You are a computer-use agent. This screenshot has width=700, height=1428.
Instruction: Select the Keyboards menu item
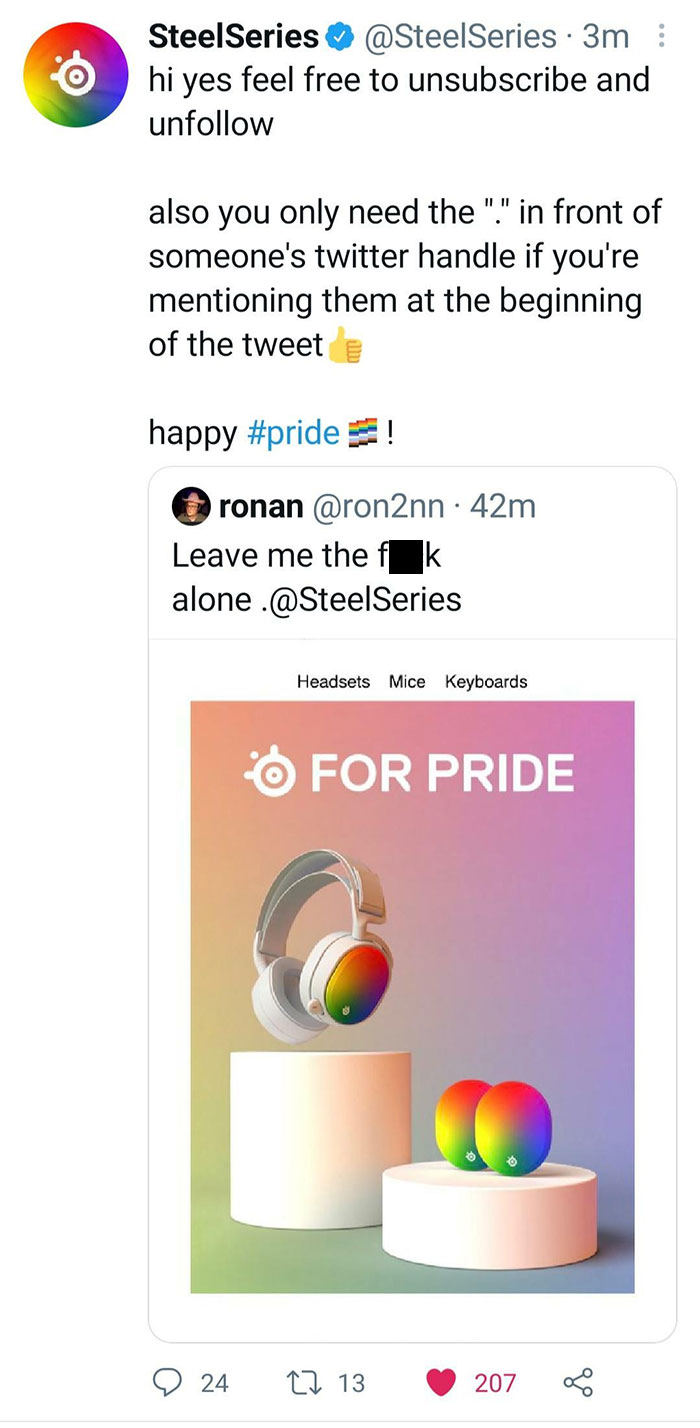point(486,682)
